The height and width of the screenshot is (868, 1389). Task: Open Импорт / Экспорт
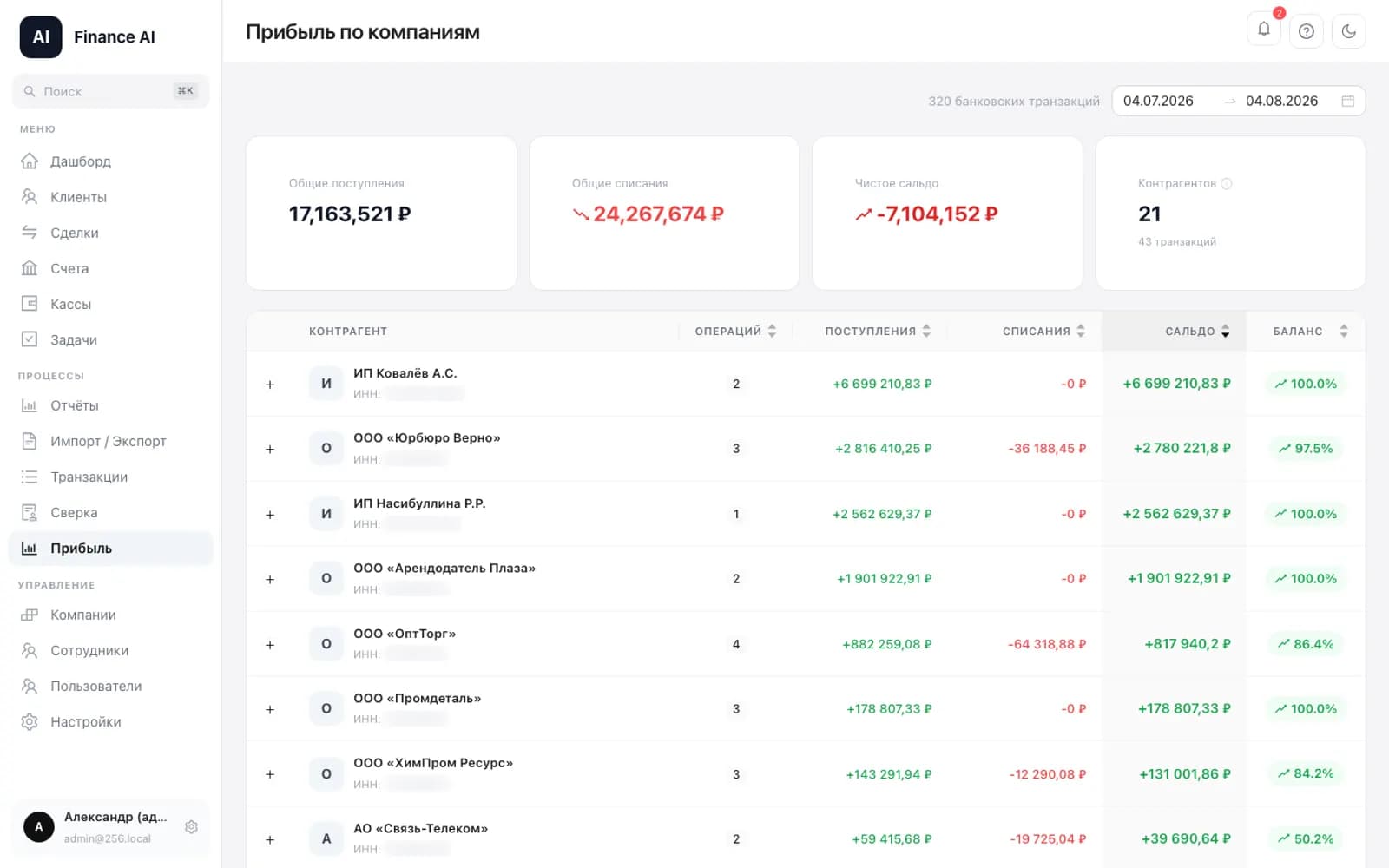[111, 441]
